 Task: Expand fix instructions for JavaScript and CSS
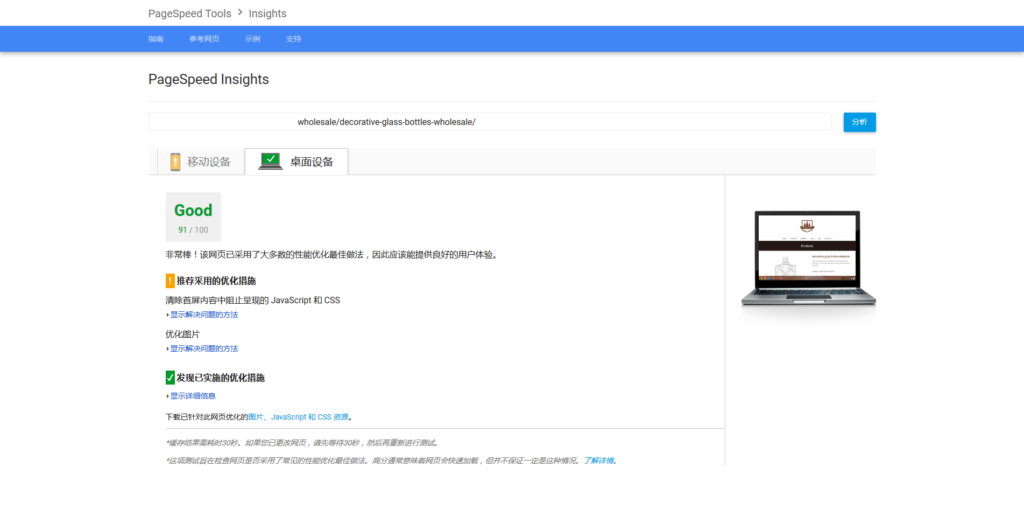(x=204, y=315)
